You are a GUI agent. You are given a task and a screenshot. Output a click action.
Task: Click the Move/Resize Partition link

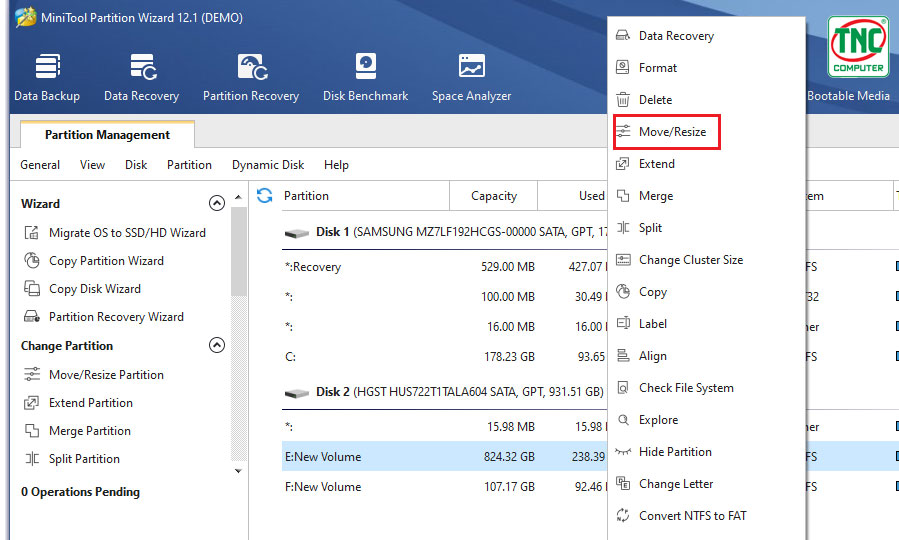coord(106,375)
